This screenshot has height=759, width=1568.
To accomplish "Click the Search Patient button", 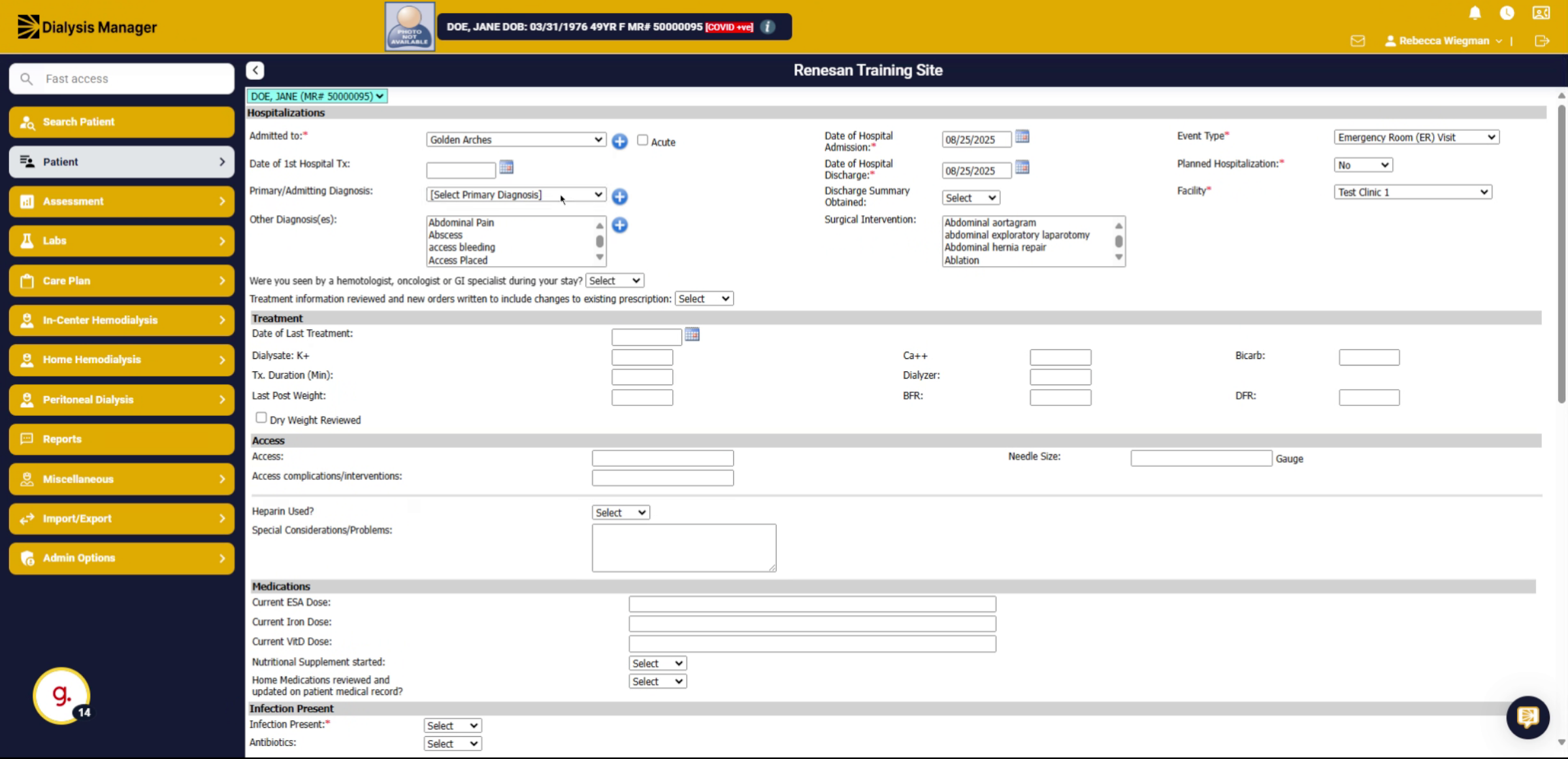I will pos(122,122).
